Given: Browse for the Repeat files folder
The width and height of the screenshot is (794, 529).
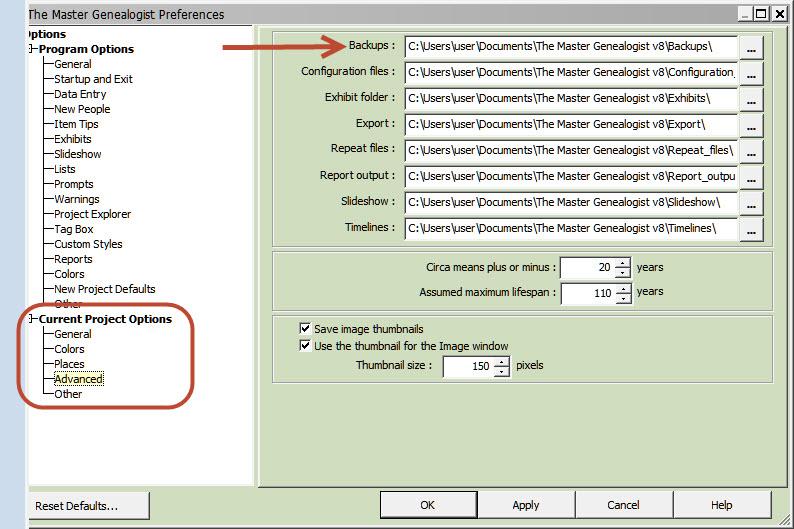Looking at the screenshot, I should pyautogui.click(x=751, y=152).
